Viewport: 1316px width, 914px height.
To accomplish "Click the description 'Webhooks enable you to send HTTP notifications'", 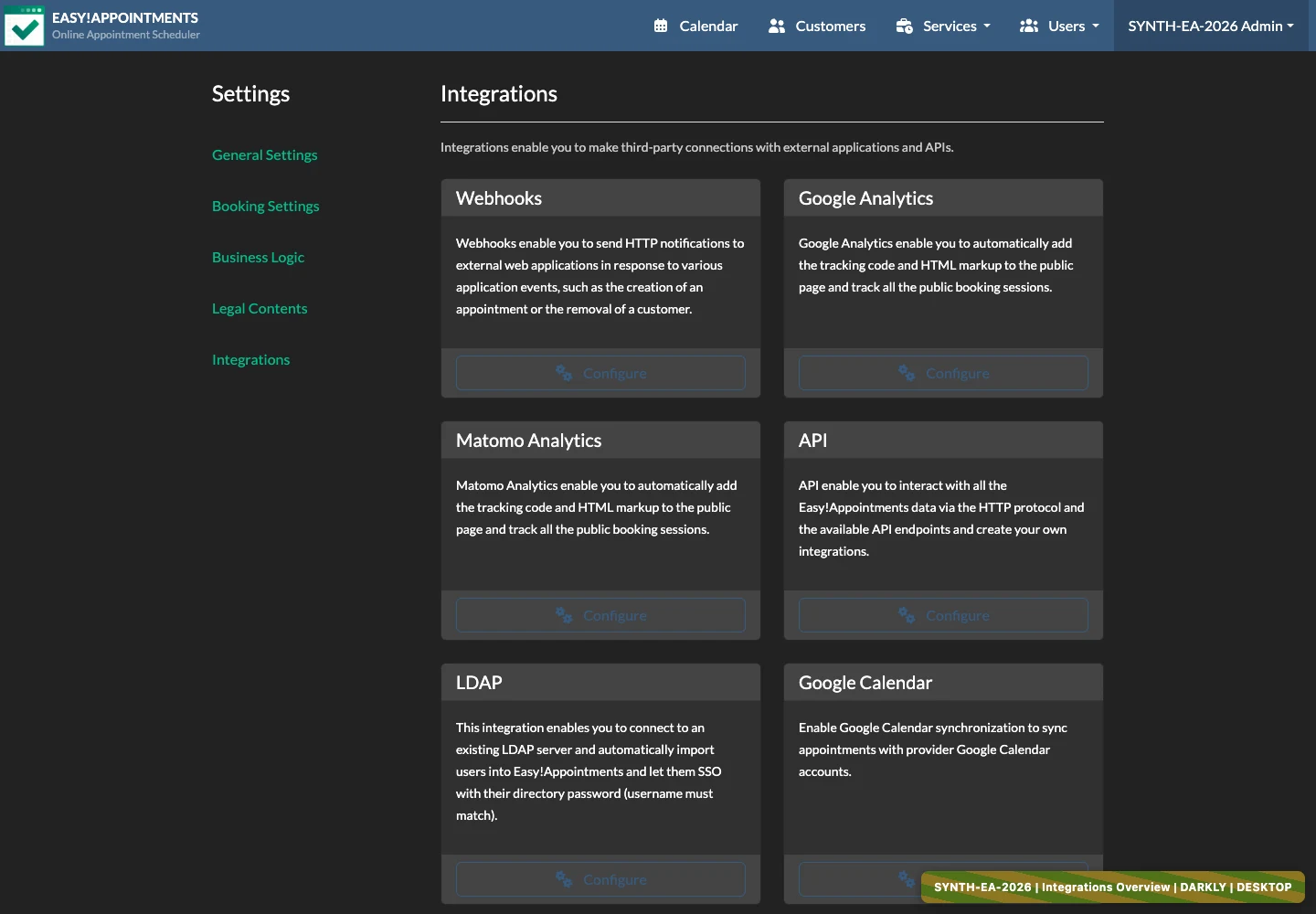I will pos(600,276).
